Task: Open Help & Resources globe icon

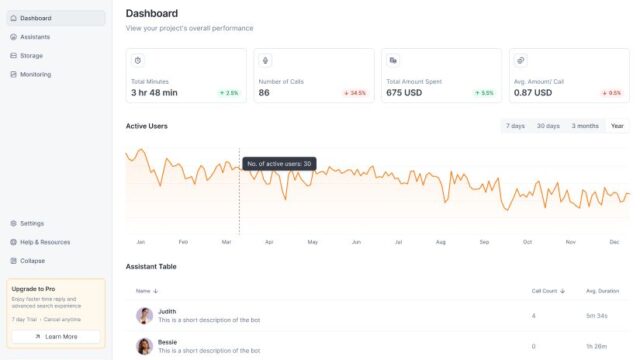Action: tap(13, 242)
